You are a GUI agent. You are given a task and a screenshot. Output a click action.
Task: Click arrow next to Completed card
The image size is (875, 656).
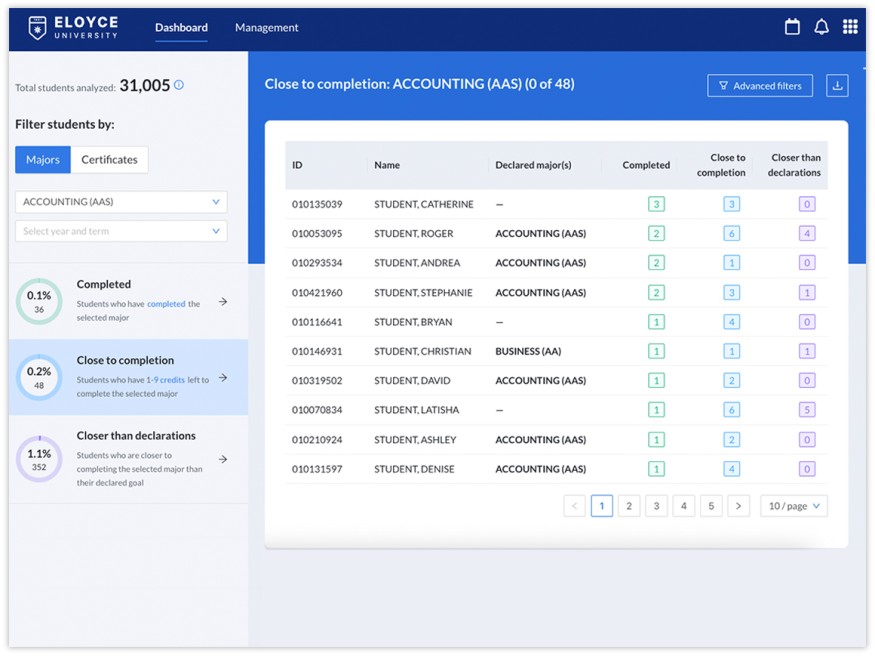click(x=223, y=301)
